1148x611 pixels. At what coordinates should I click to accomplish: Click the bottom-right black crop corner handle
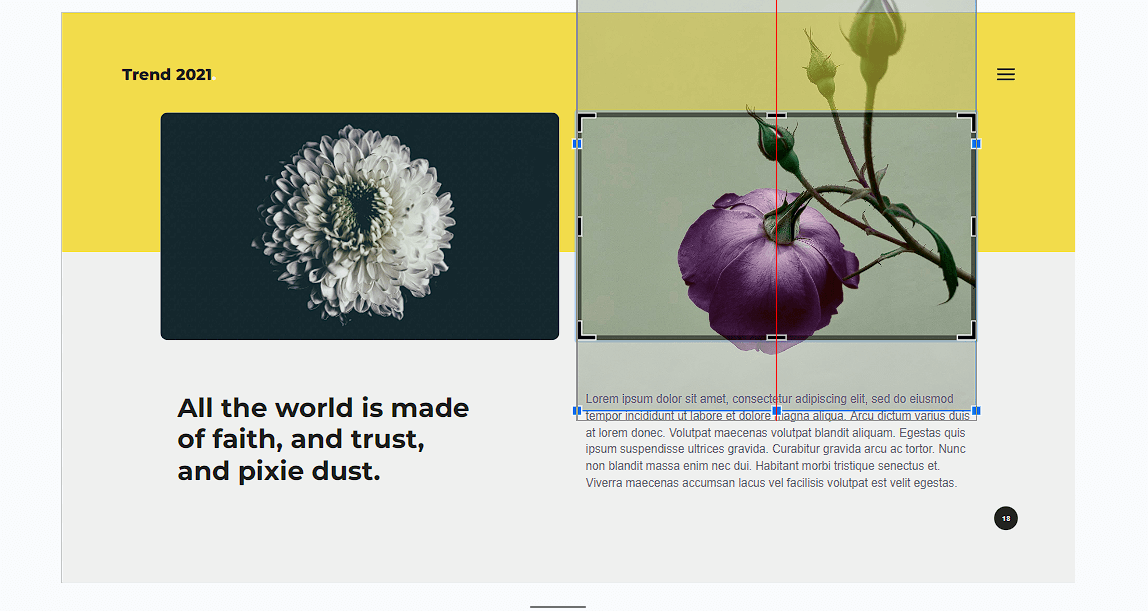(967, 331)
